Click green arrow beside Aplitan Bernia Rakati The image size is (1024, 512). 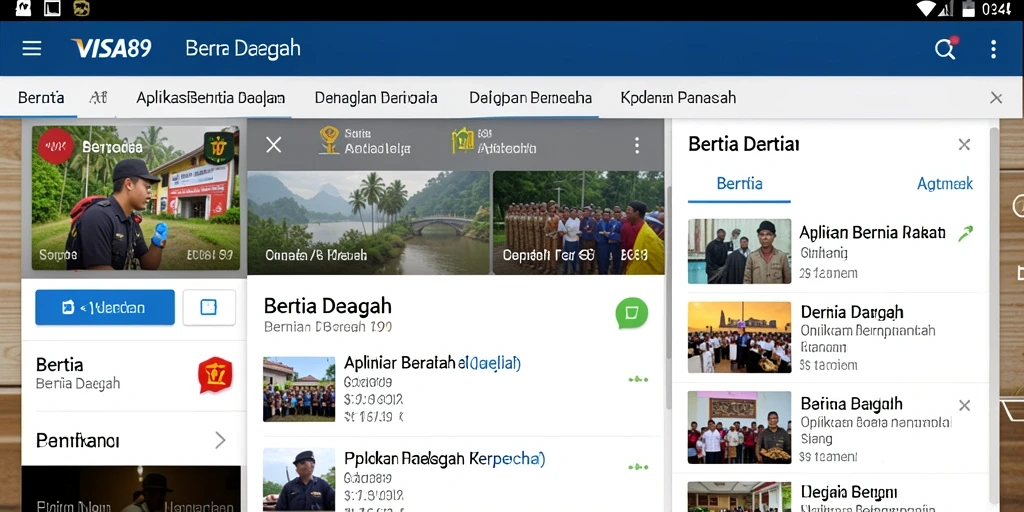point(965,233)
